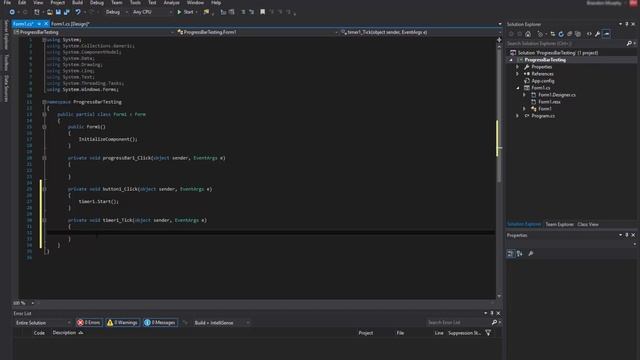Pin the Solution Explorer panel
Screen dimensions: 640x360
tap(627, 24)
